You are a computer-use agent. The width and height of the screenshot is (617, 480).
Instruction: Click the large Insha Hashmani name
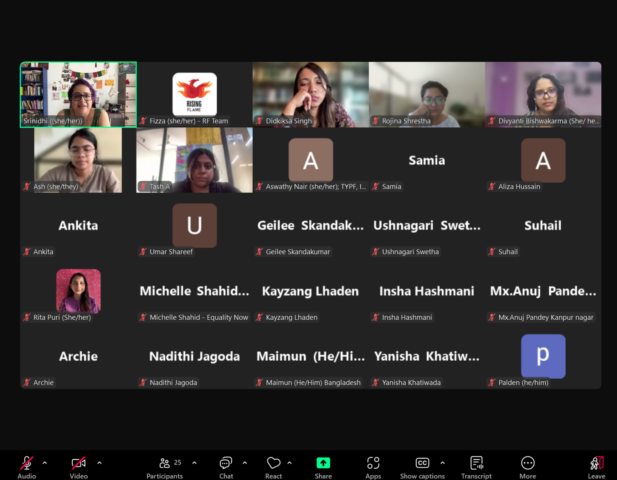click(427, 291)
